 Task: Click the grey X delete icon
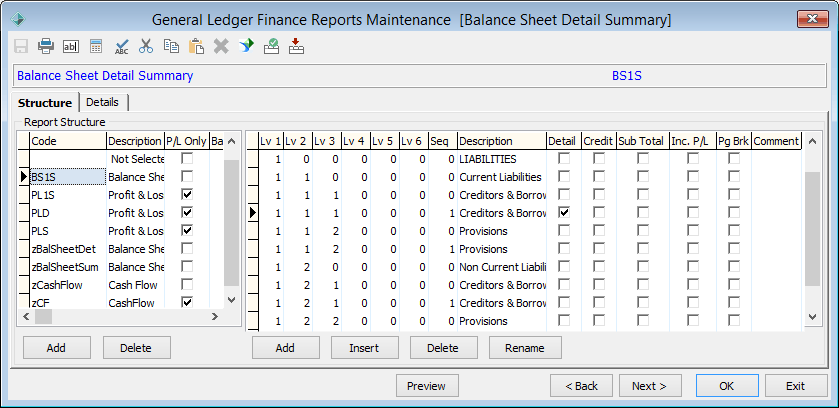click(221, 47)
